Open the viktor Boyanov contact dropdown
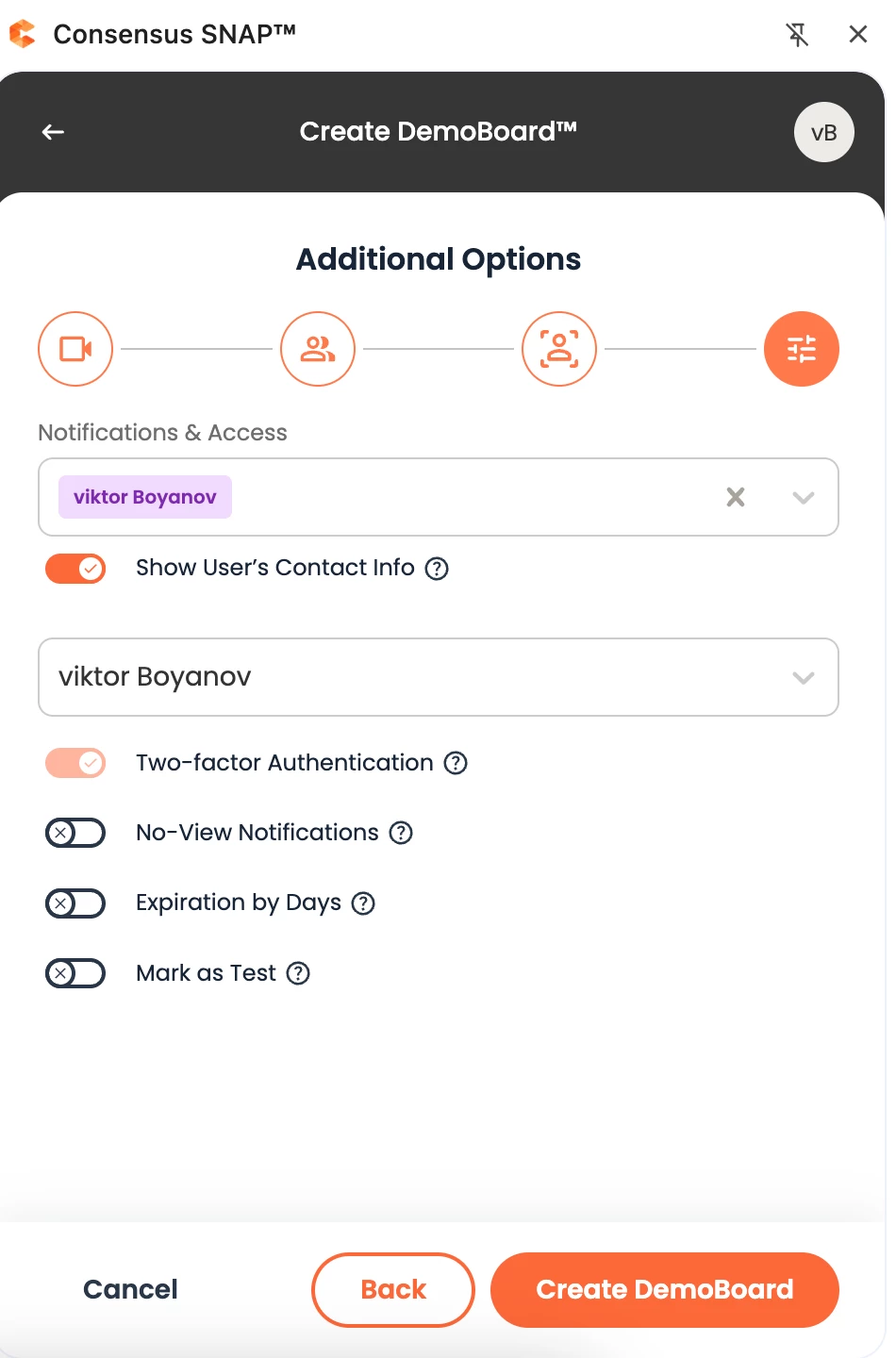896x1358 pixels. [439, 677]
